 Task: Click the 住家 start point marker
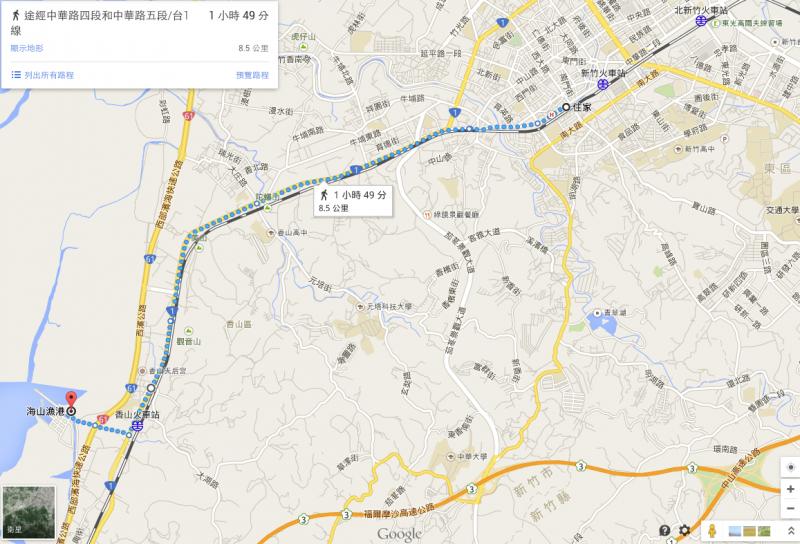566,107
